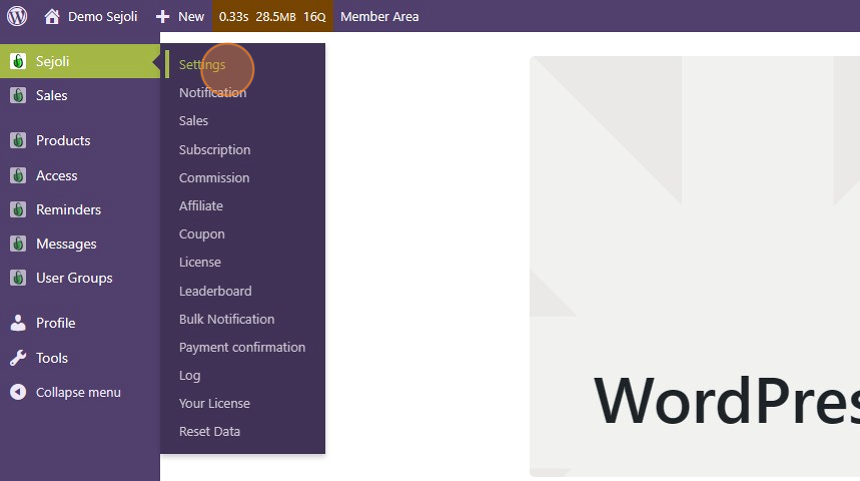Click the query monitor stats in admin bar
This screenshot has width=860, height=481.
click(x=273, y=16)
